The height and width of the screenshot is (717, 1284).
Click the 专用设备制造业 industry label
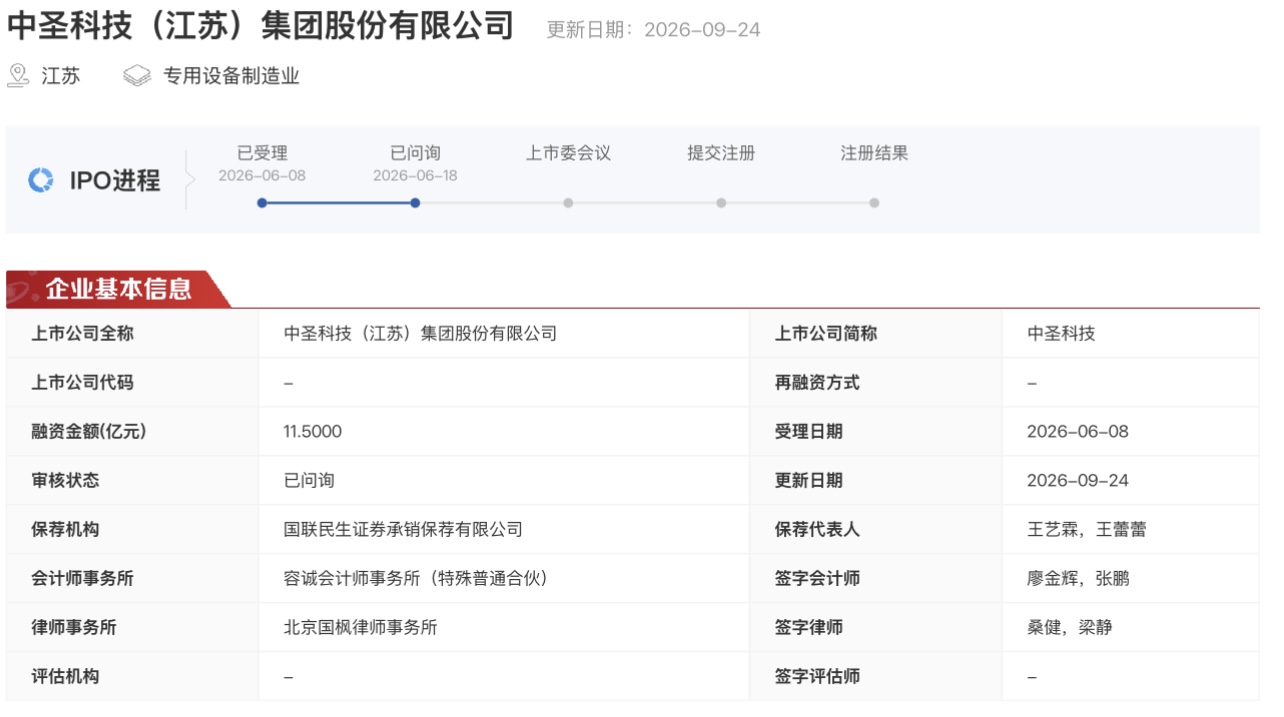click(x=232, y=76)
